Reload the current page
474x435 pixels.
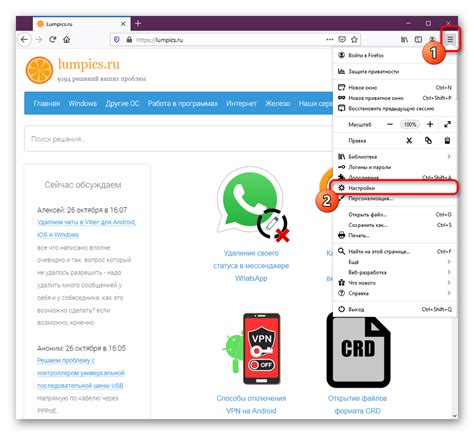click(x=53, y=40)
